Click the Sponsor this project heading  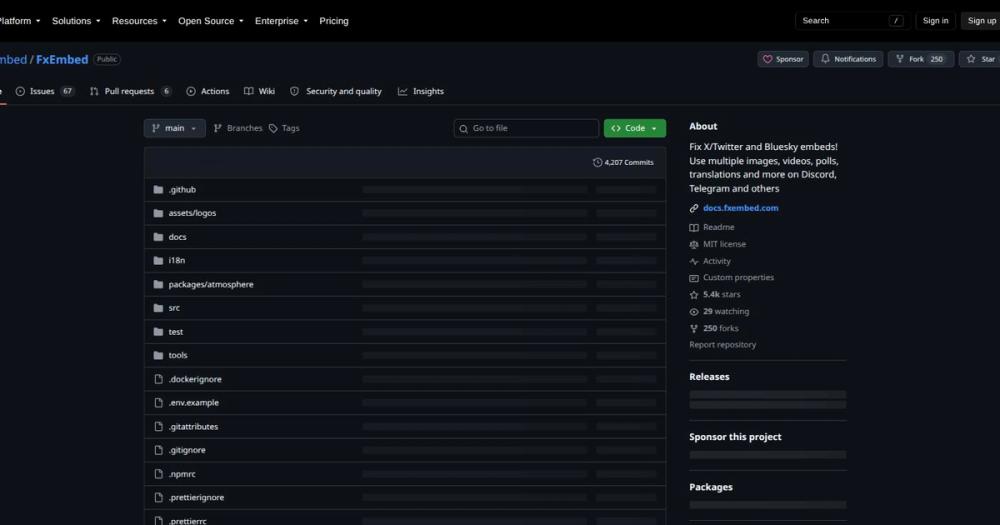735,437
